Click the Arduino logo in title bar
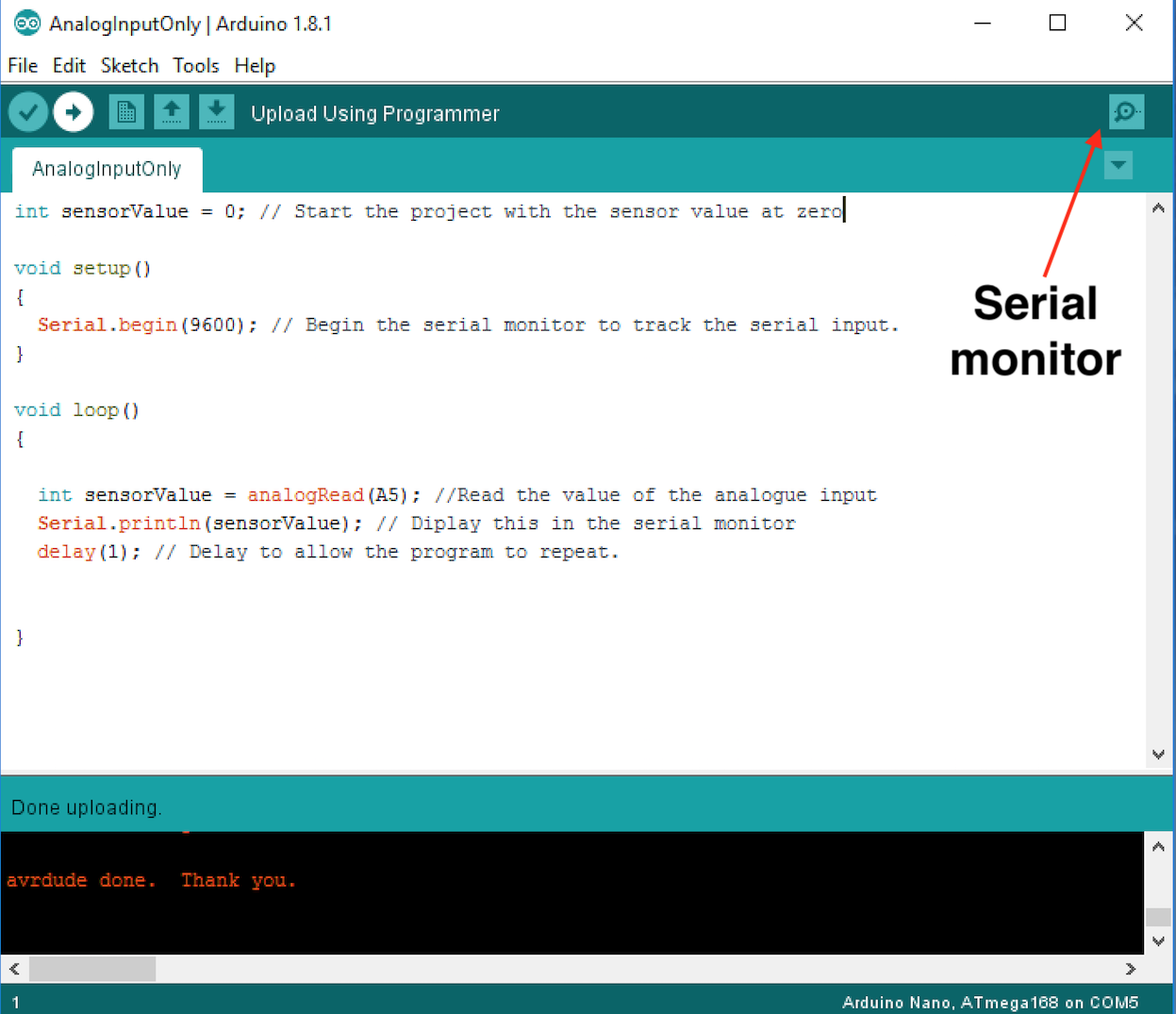 pos(26,23)
